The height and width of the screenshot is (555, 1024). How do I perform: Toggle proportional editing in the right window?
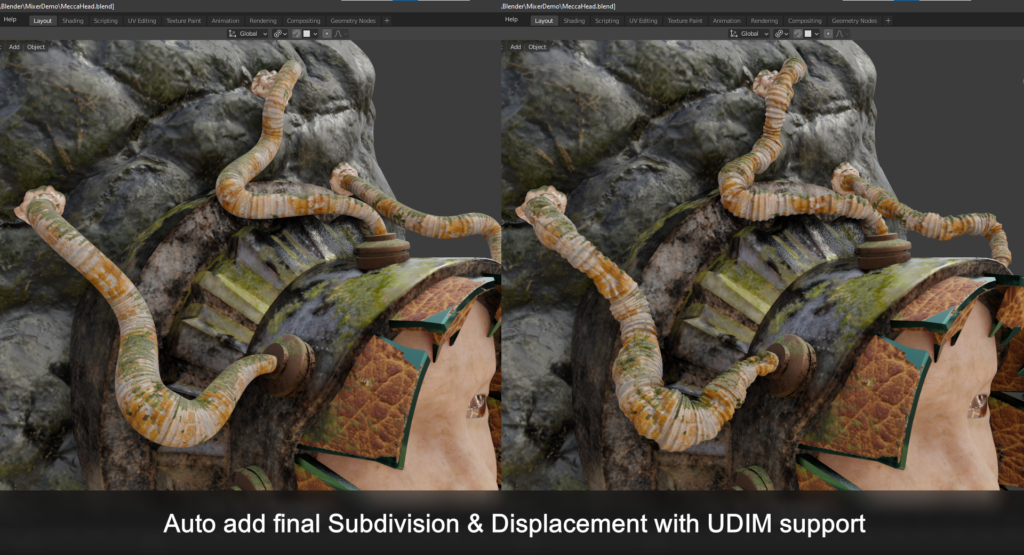pyautogui.click(x=828, y=34)
